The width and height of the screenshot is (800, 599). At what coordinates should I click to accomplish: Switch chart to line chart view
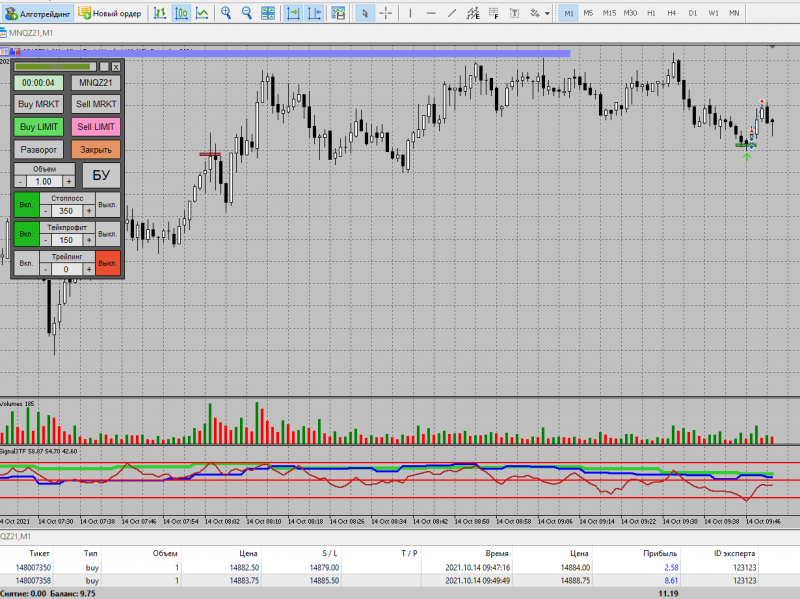click(x=202, y=13)
